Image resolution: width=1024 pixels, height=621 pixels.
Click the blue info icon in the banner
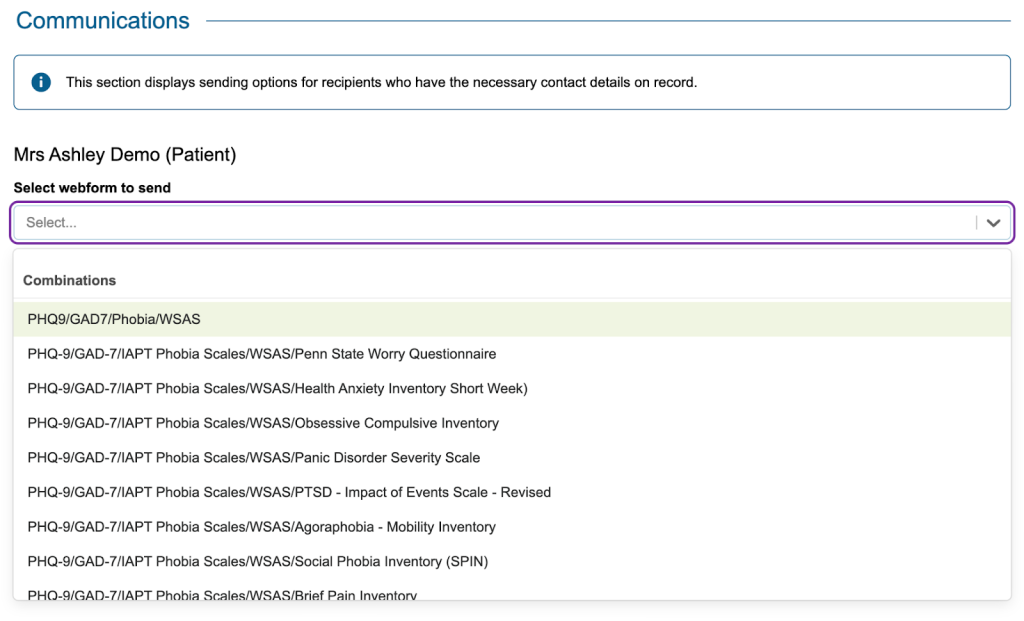click(x=41, y=82)
